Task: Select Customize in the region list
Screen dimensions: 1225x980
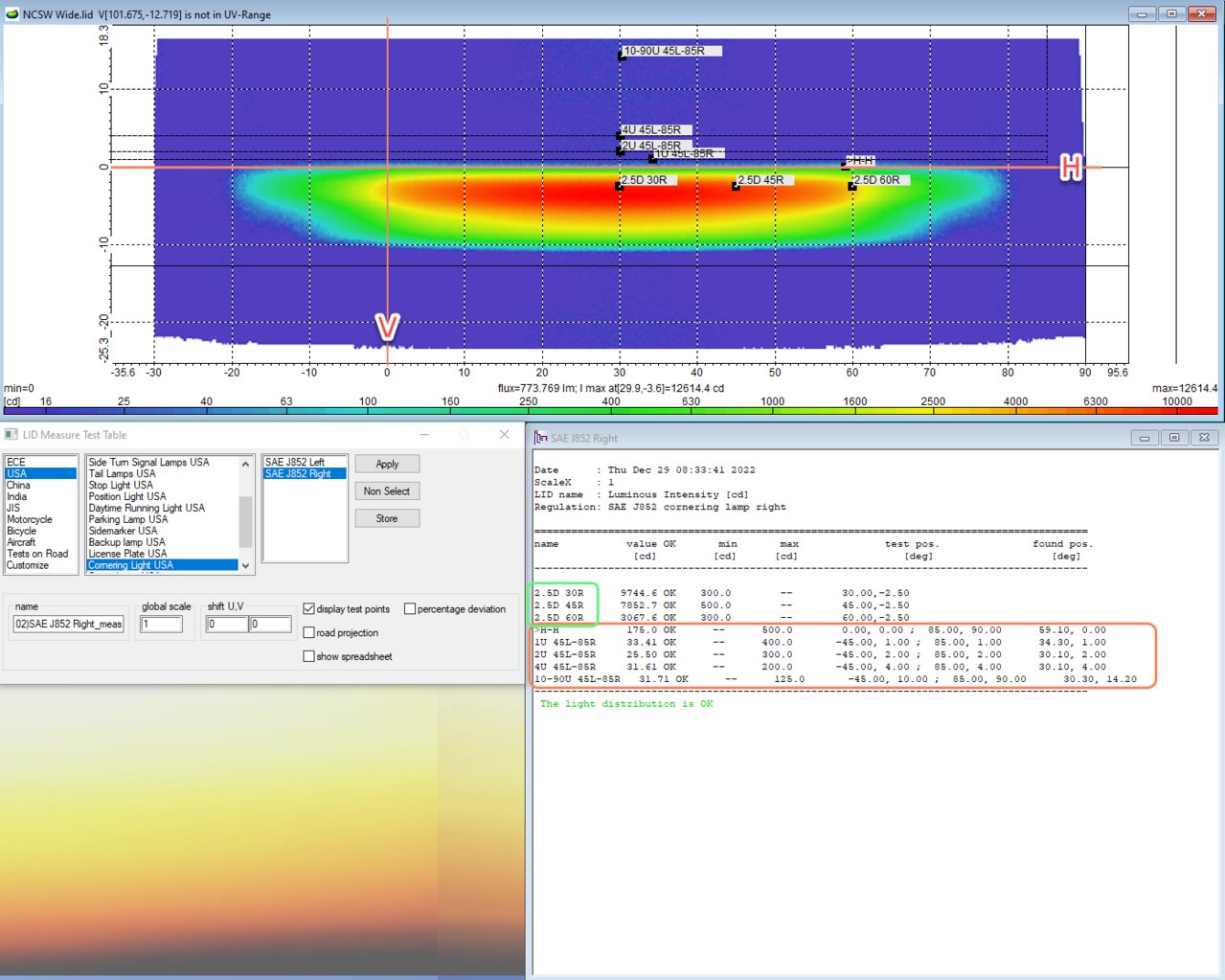Action: (40, 565)
